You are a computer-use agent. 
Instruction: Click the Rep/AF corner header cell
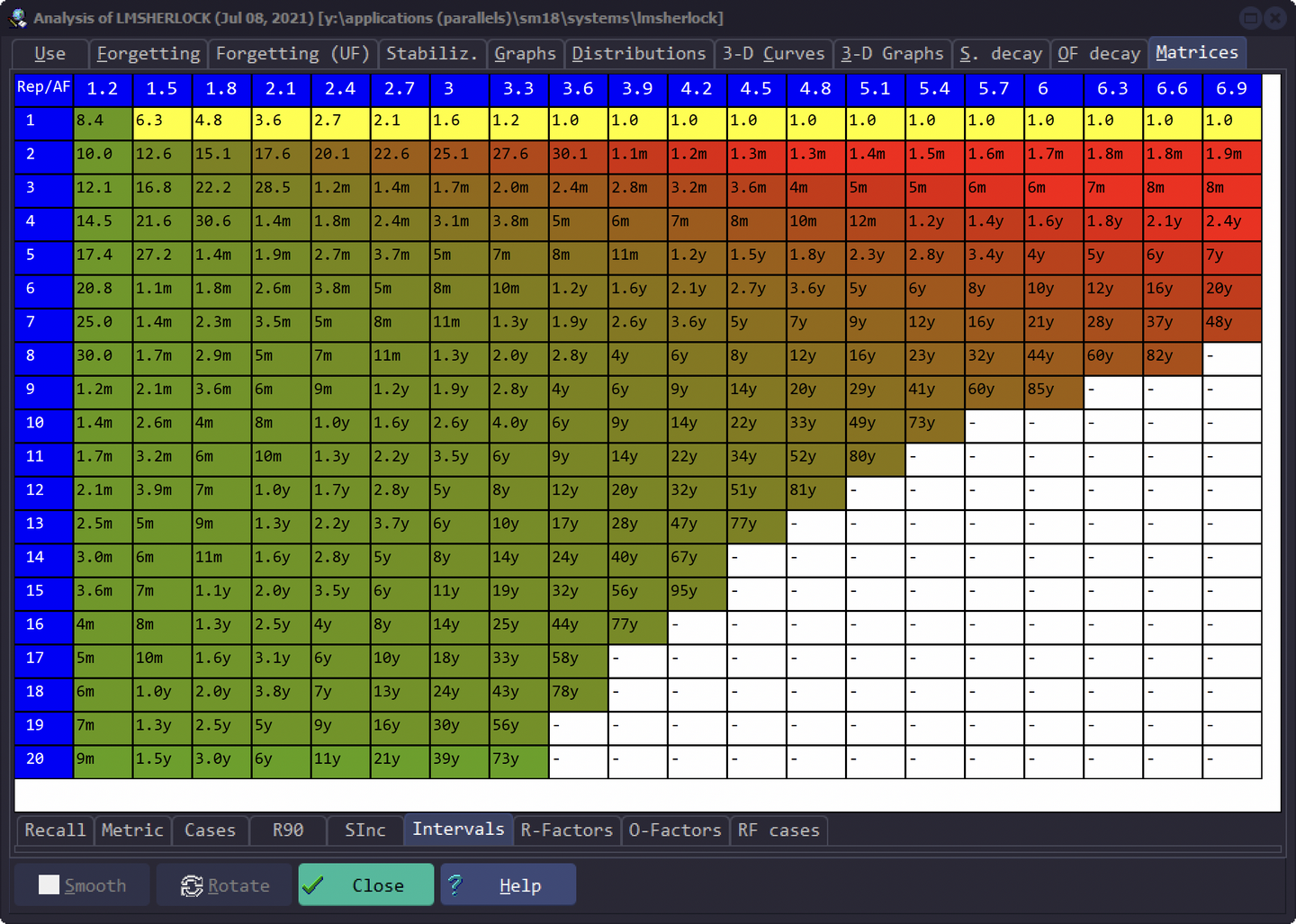[43, 89]
